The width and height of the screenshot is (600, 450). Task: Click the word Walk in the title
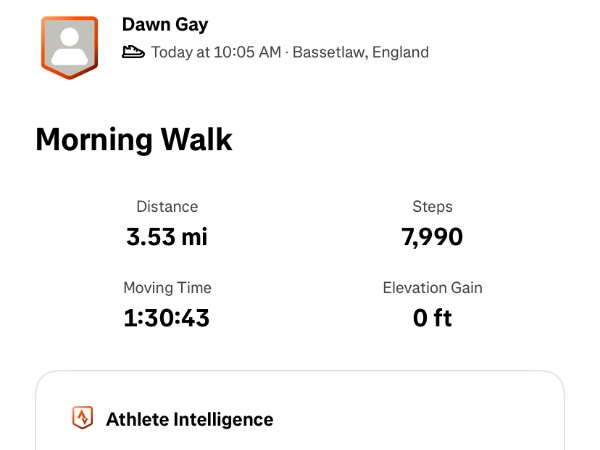(x=196, y=139)
